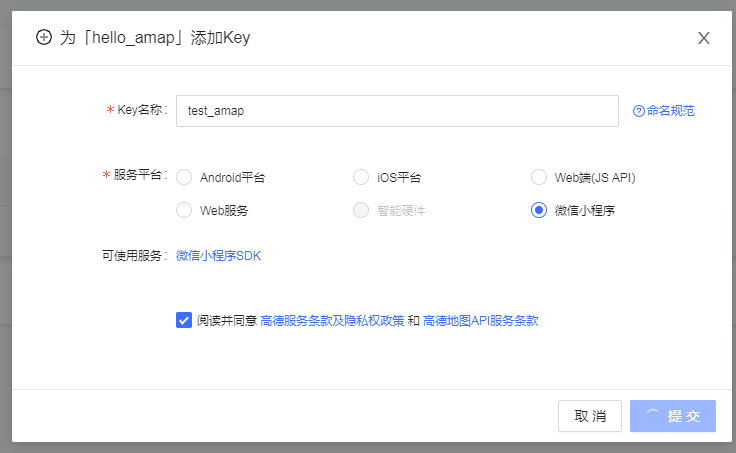Click the 可使用服务 label text
Screen dimensions: 736x453
(x=132, y=256)
